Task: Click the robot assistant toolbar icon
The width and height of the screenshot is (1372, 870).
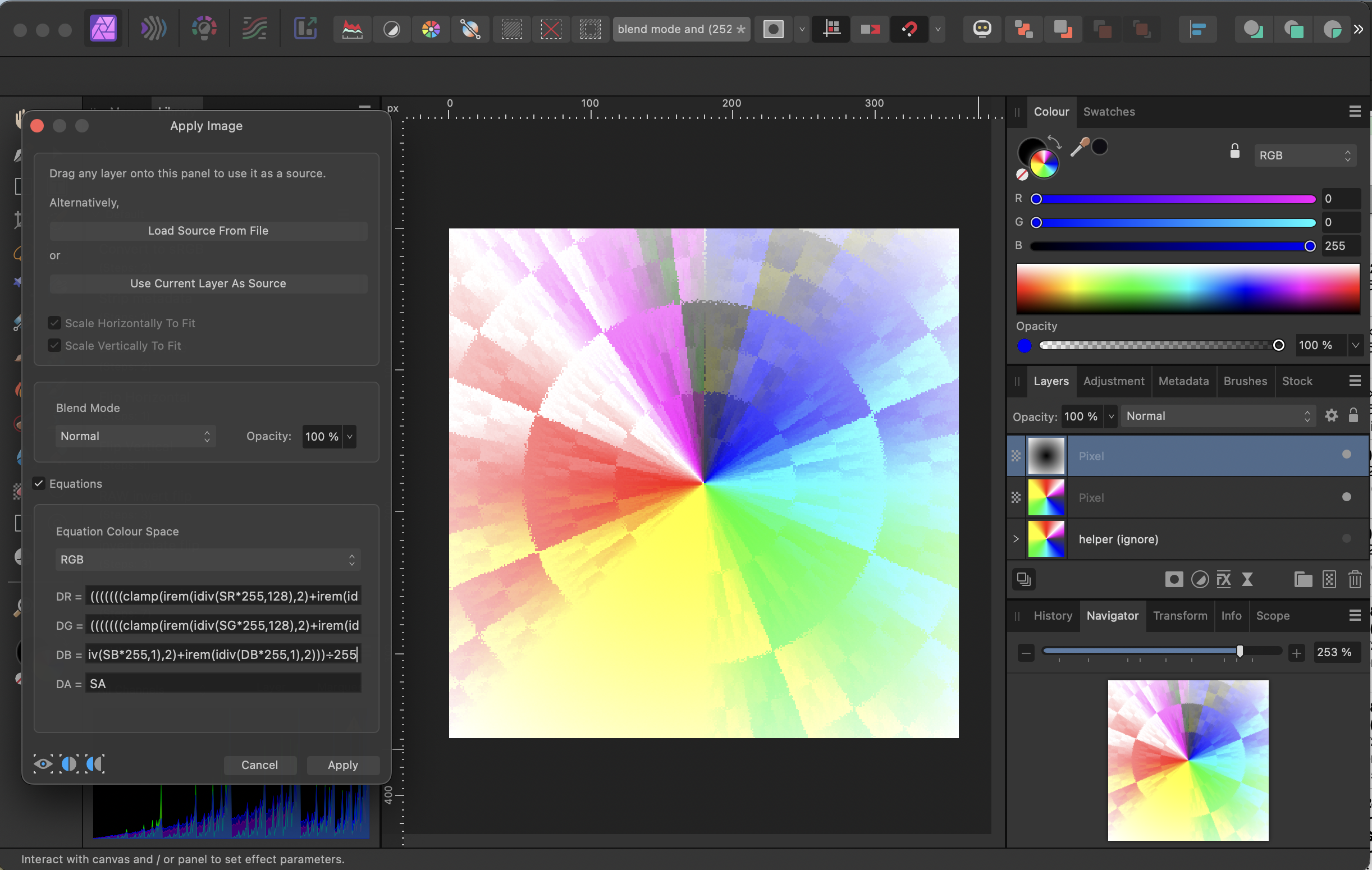Action: [981, 29]
